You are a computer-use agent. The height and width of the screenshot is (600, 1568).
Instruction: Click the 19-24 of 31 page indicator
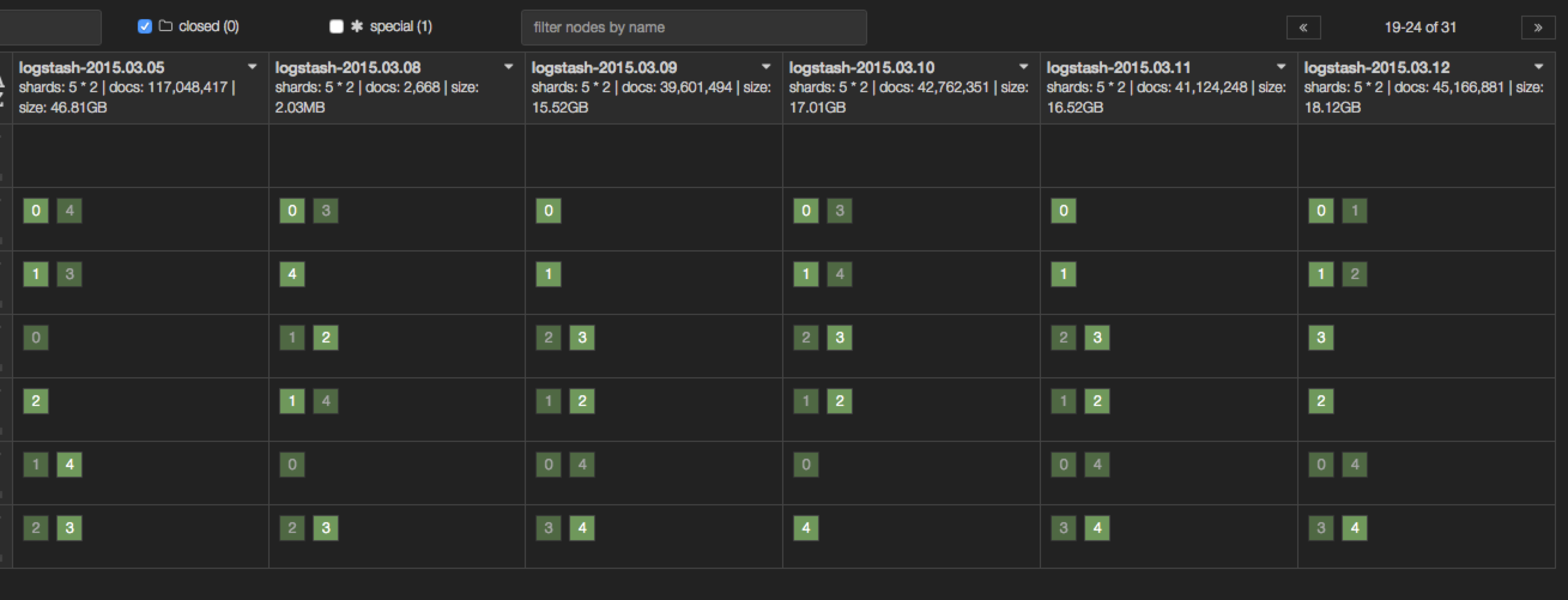pos(1420,28)
